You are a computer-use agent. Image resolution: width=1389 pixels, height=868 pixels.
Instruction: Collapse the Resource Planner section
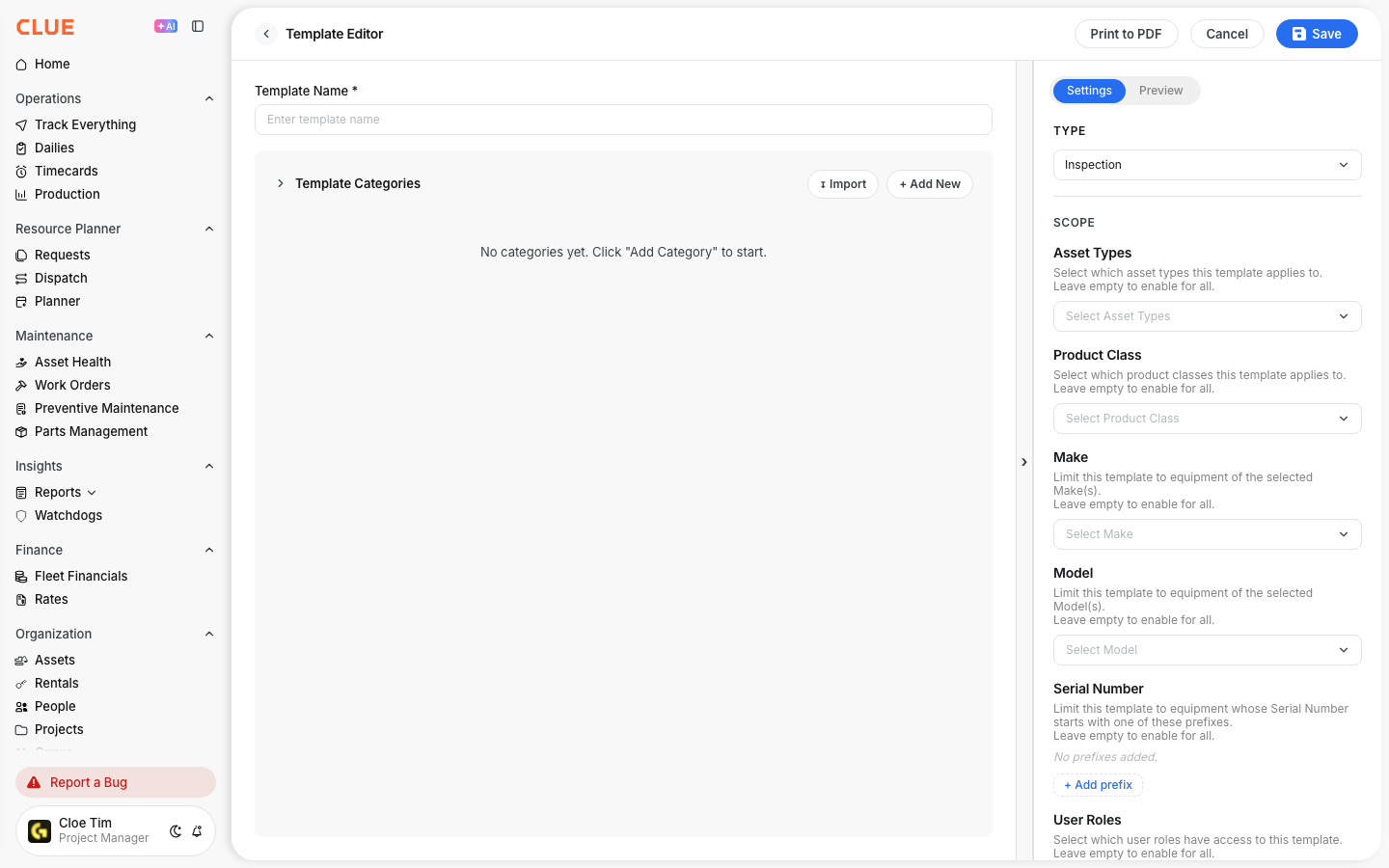209,229
